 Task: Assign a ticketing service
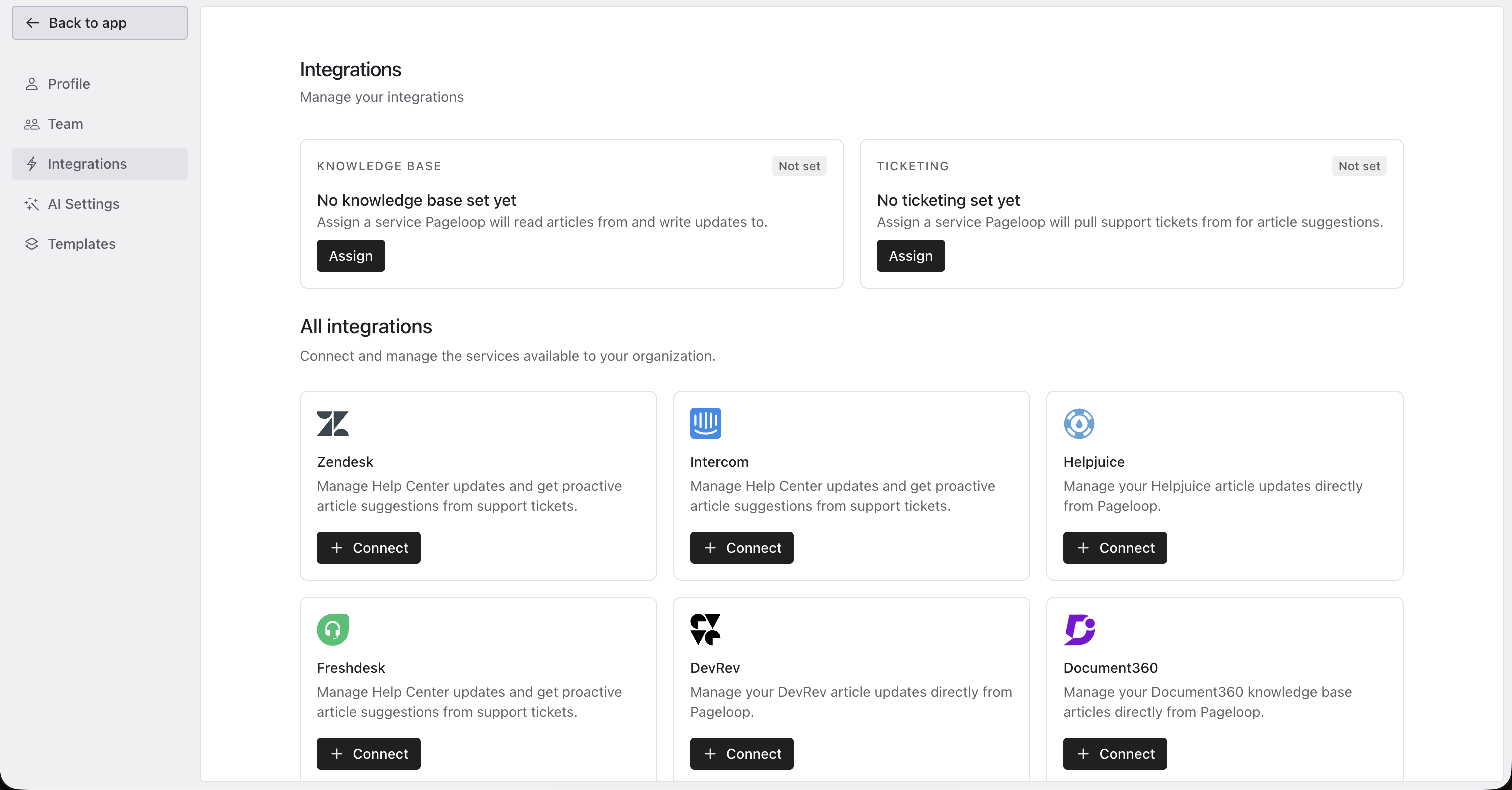911,256
